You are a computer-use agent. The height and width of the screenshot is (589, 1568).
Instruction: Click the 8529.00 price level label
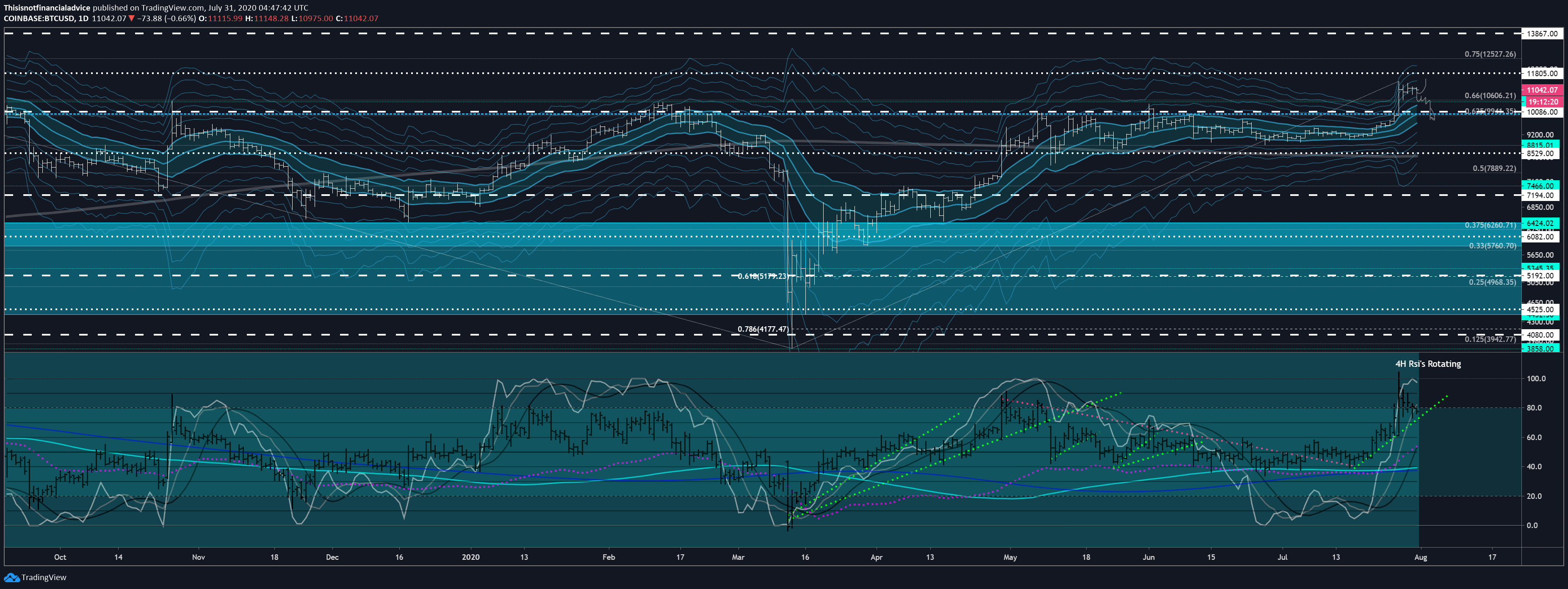(1541, 154)
